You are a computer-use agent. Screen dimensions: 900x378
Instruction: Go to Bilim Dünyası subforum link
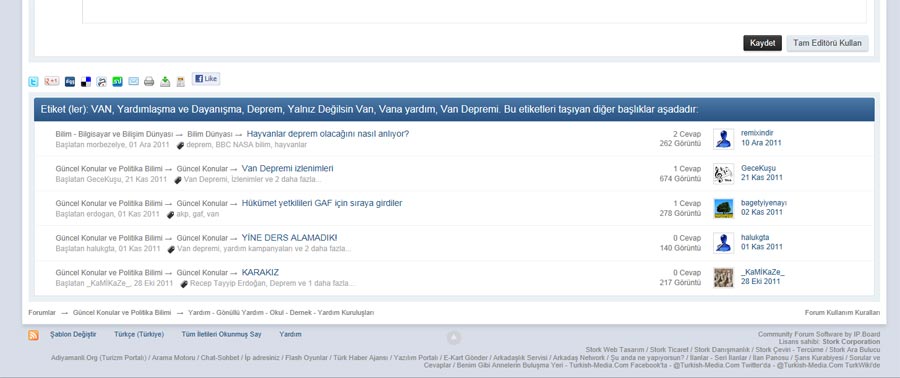210,134
